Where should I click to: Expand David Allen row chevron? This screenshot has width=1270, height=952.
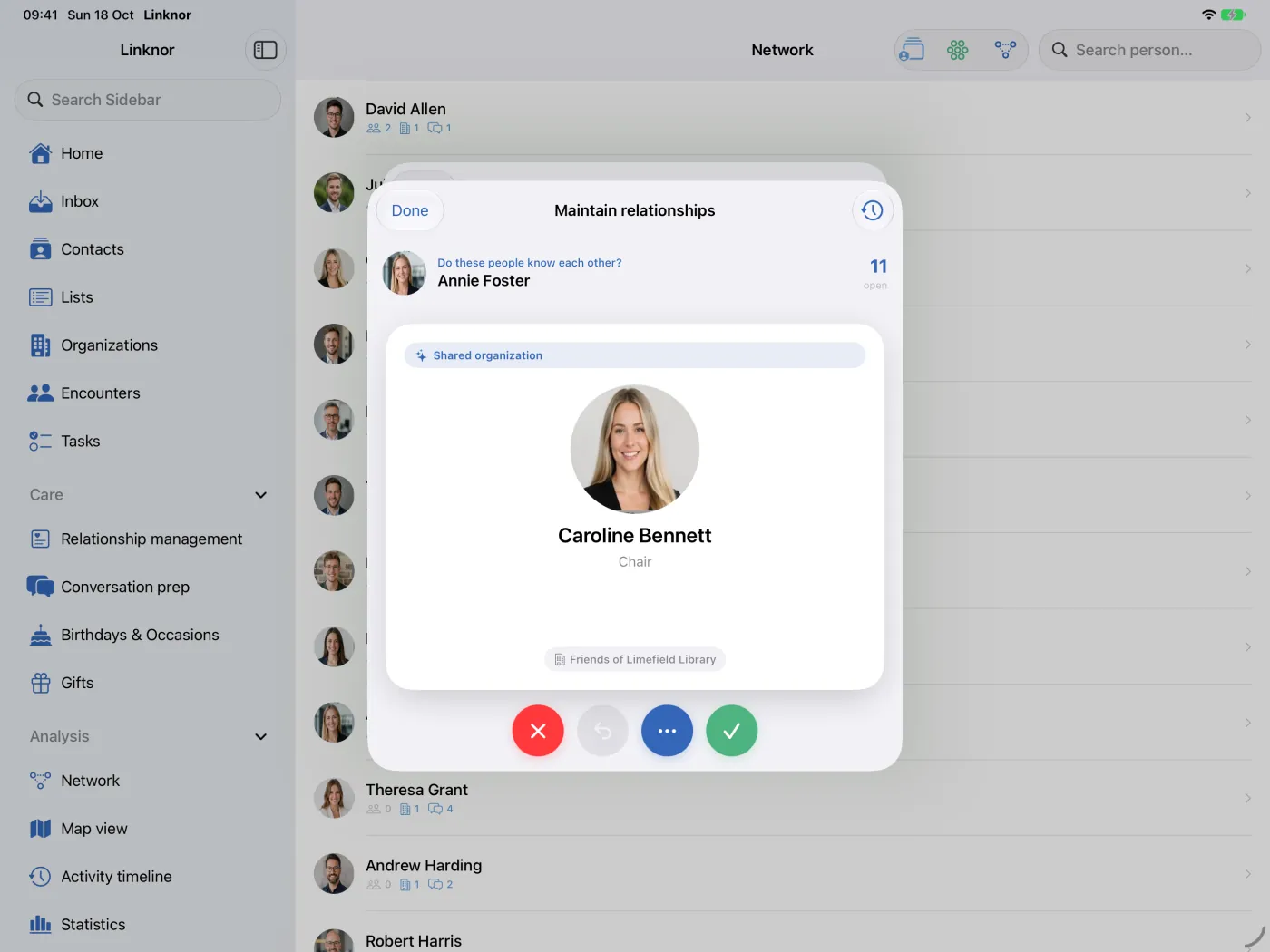[1248, 118]
